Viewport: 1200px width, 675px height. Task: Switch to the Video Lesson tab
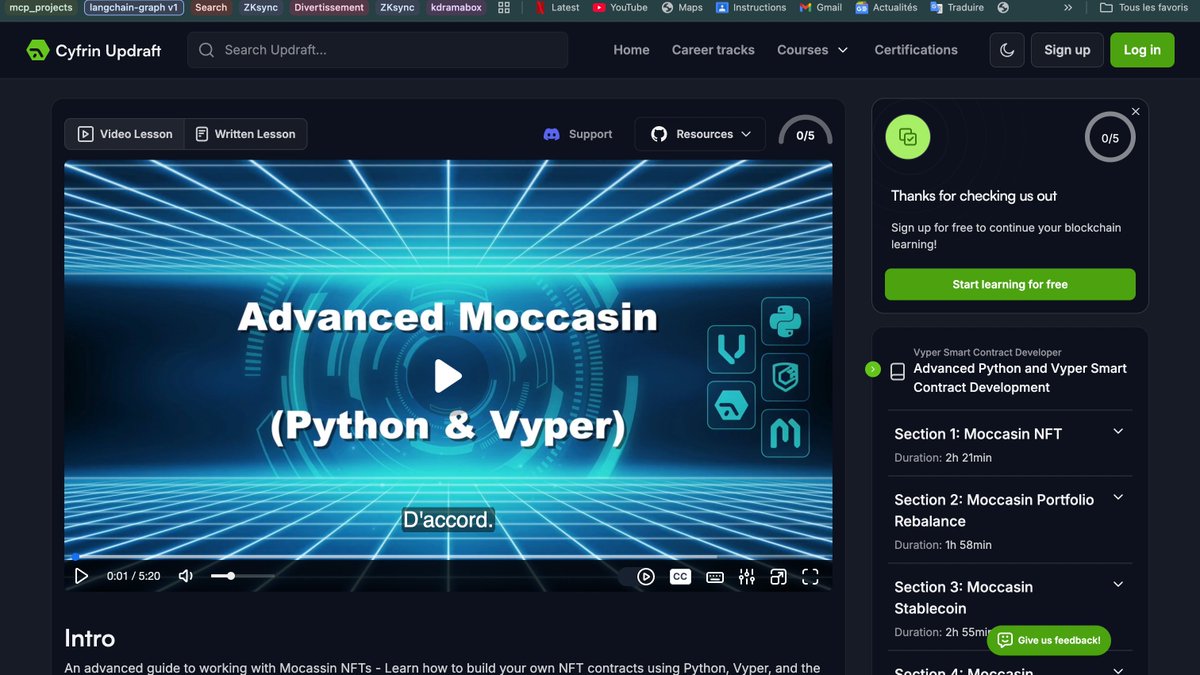[125, 134]
